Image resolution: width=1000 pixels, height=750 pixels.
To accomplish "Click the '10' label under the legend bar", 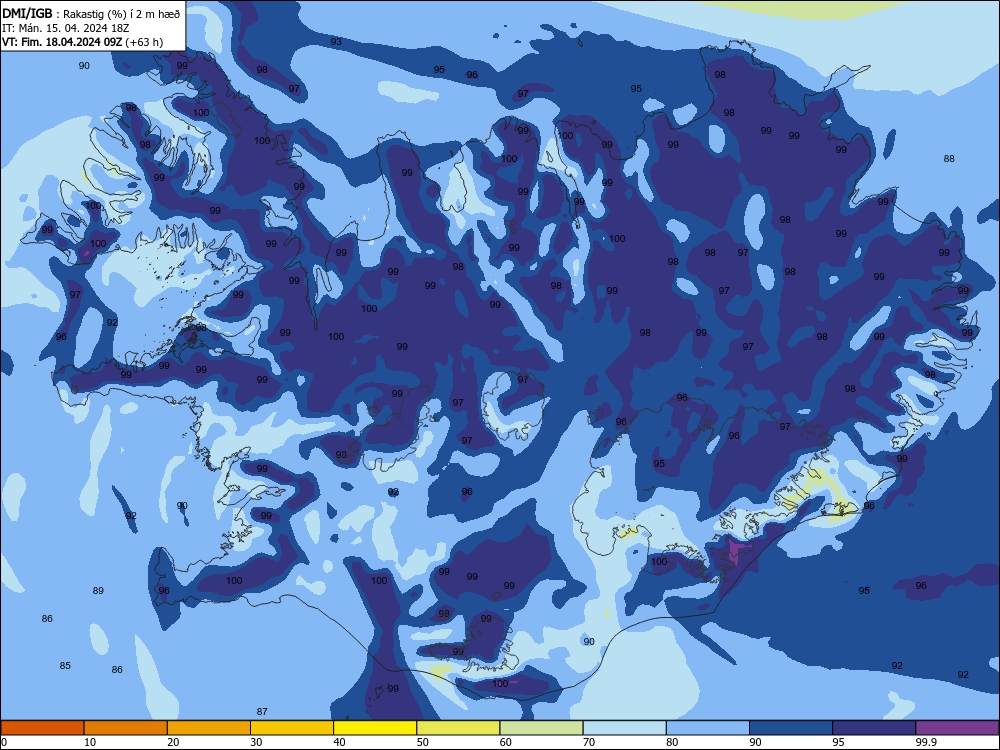I will tap(90, 742).
